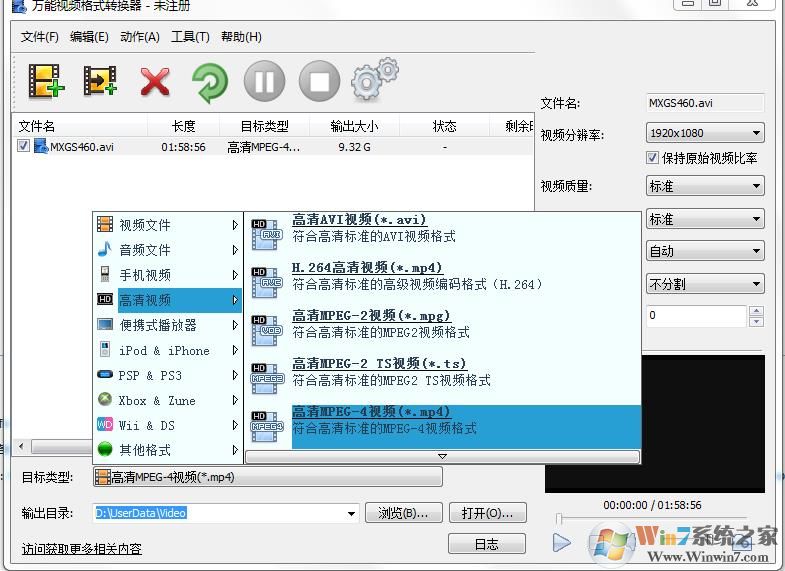785x571 pixels.
Task: Click the MPEG2 TS format icon
Action: (x=266, y=378)
